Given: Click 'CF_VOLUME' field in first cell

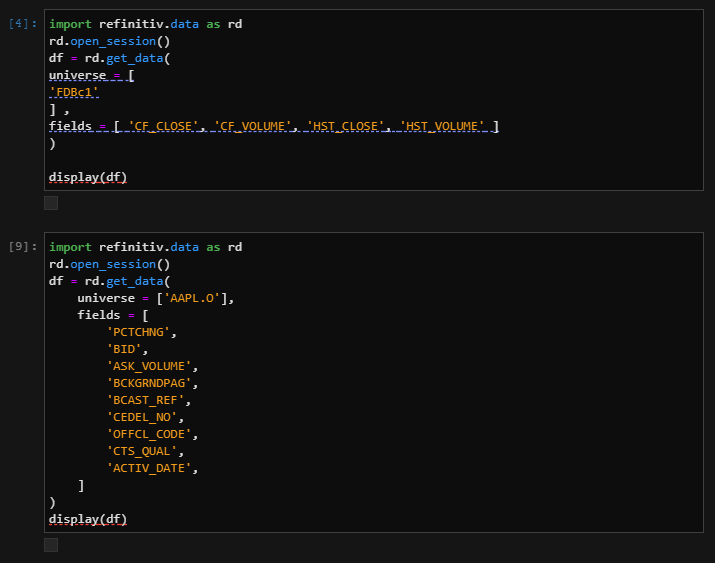Looking at the screenshot, I should 252,126.
